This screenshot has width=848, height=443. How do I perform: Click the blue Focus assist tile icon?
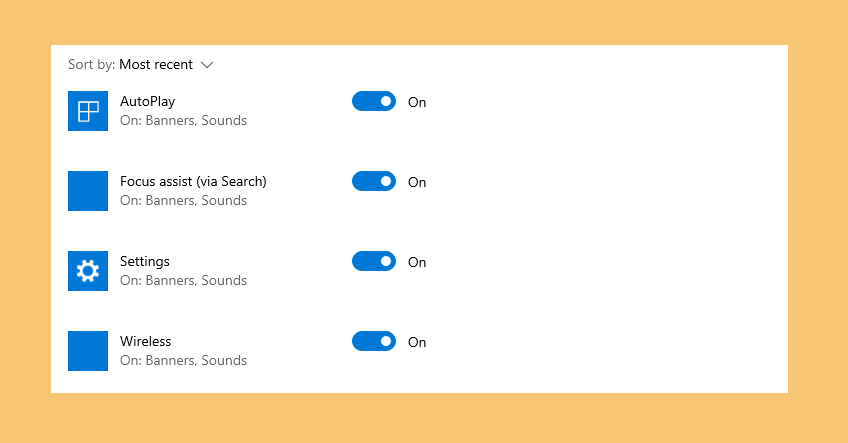pos(88,191)
